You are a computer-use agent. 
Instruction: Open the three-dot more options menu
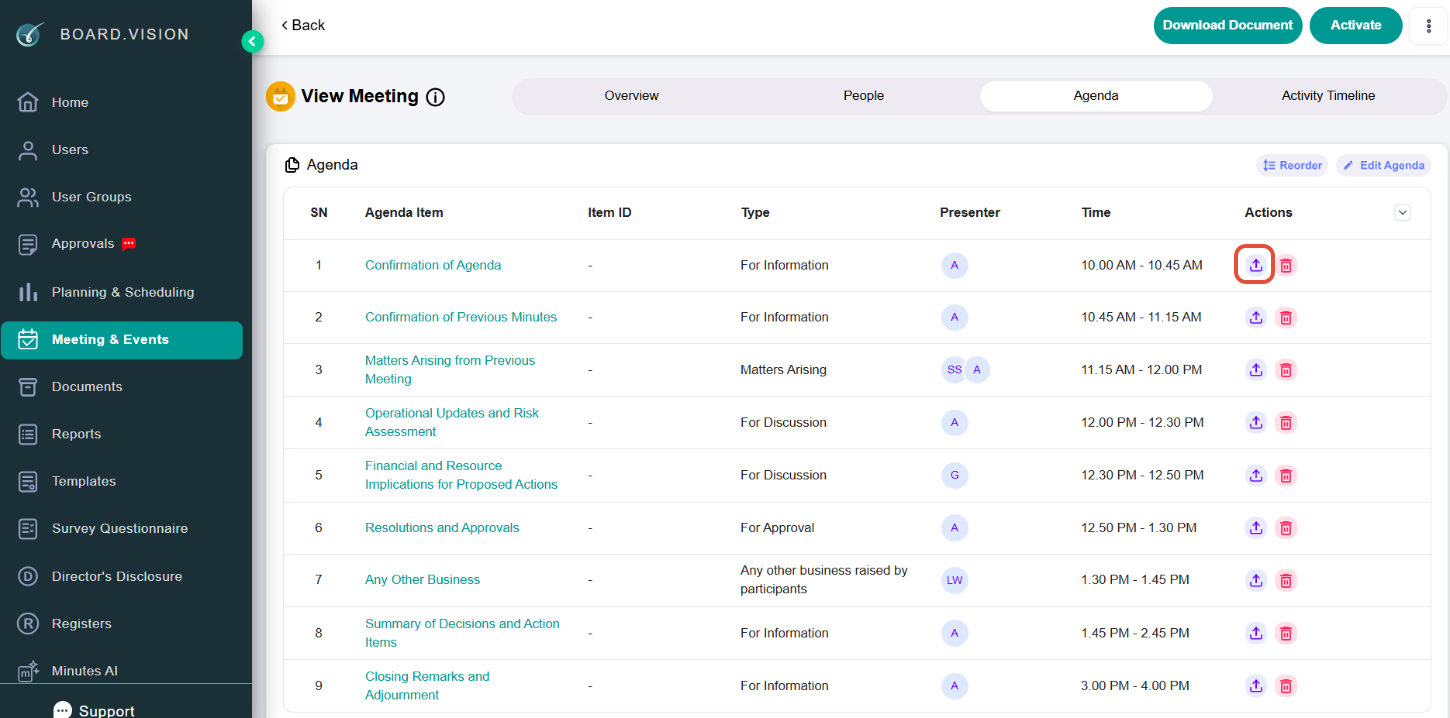click(x=1428, y=26)
